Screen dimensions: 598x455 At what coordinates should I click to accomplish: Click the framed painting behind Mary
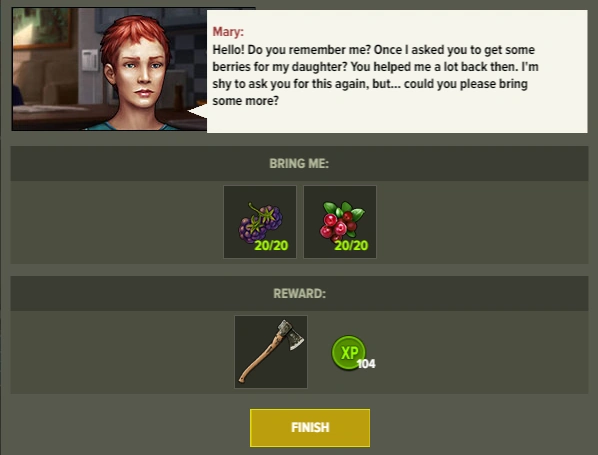point(42,29)
